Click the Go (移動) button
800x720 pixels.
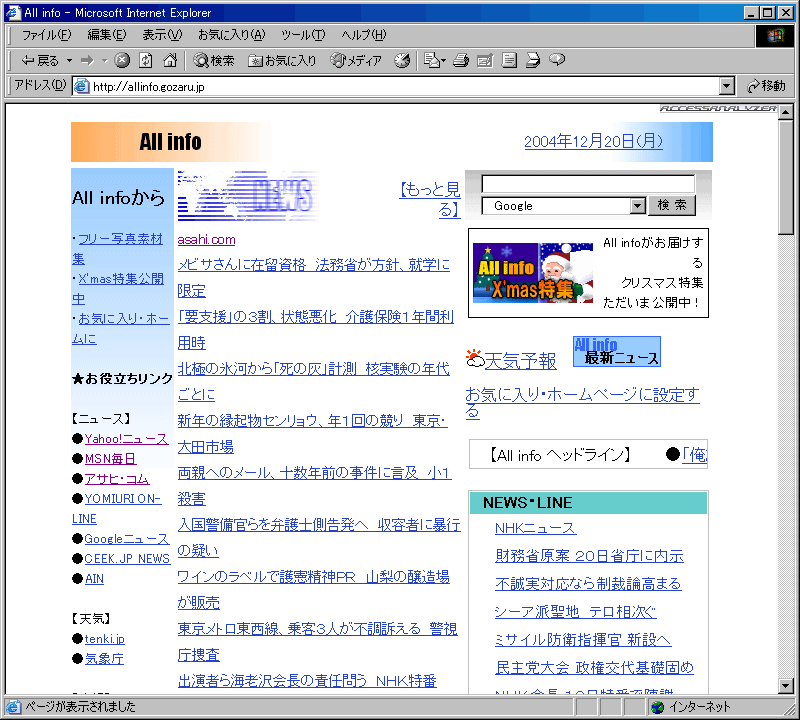(x=766, y=86)
